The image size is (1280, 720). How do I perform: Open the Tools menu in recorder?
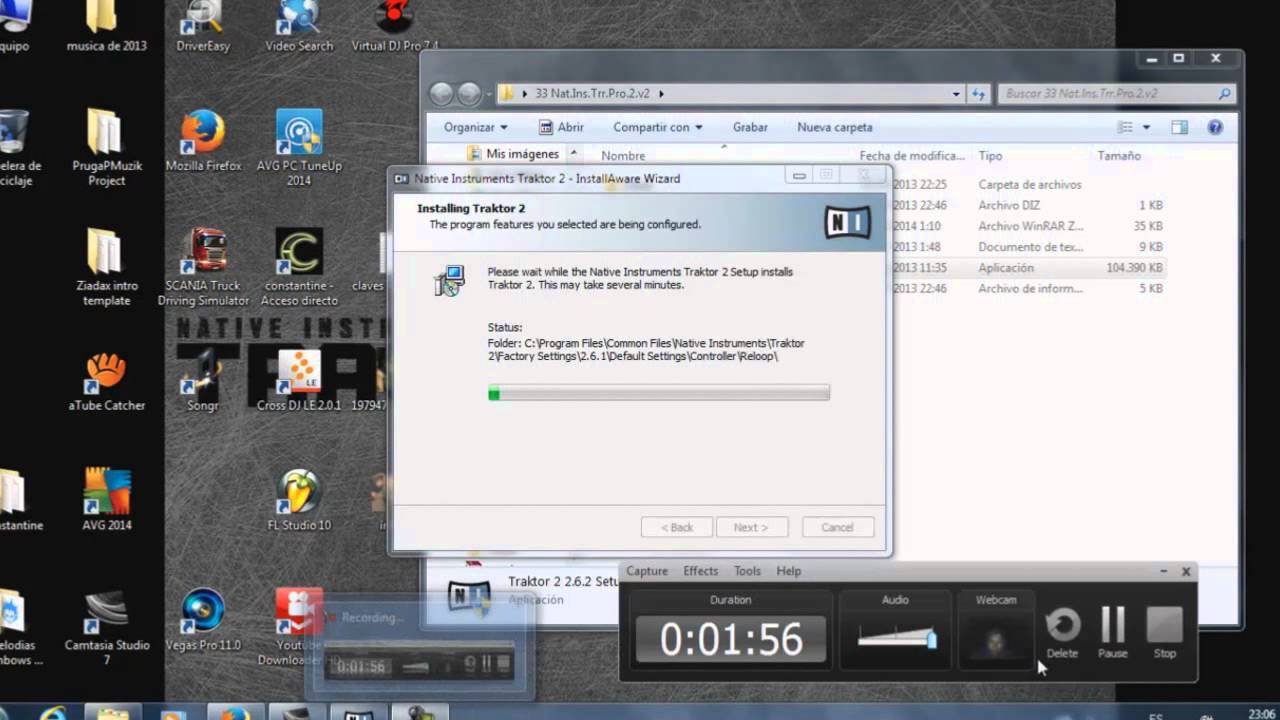(748, 571)
